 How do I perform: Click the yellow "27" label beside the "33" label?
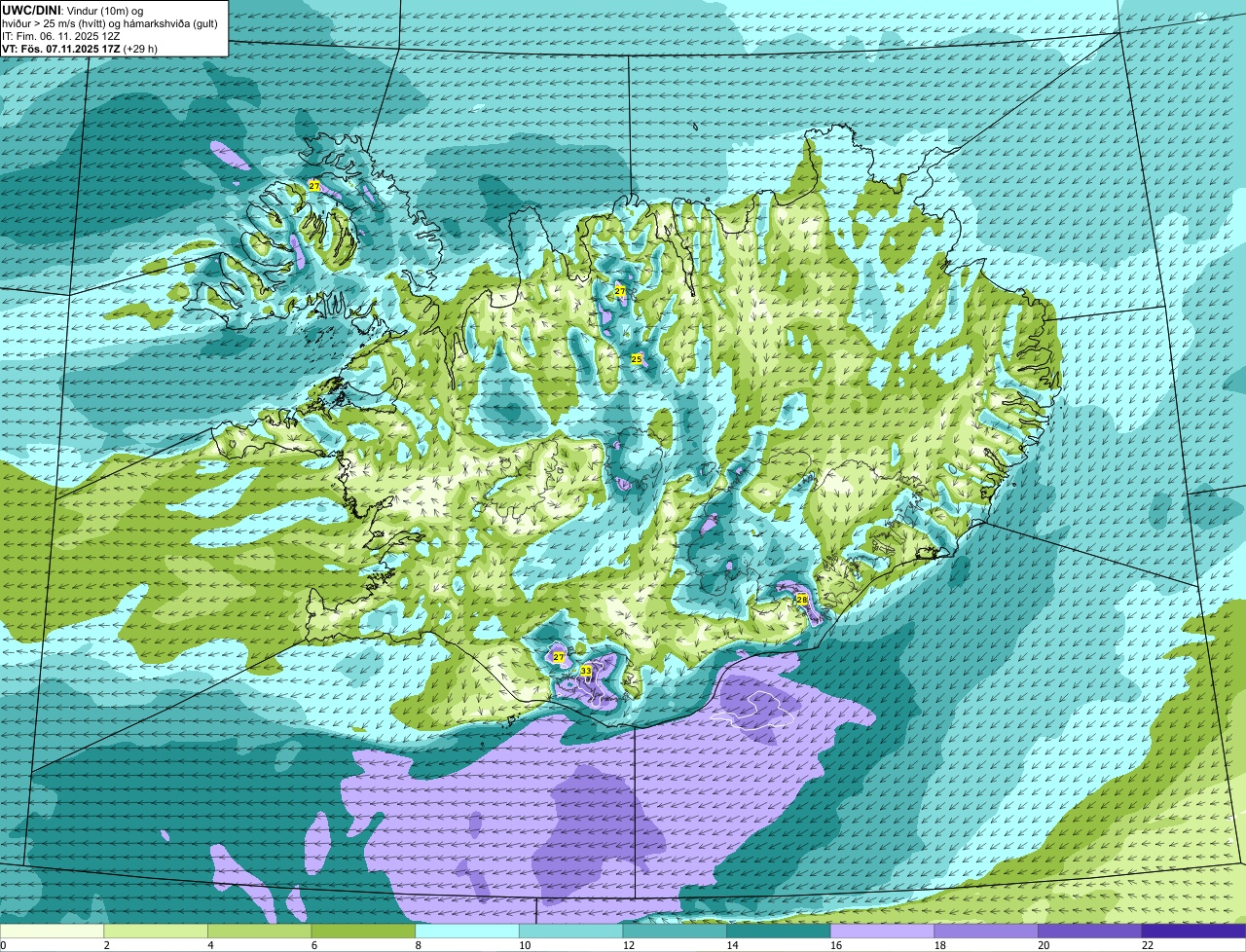(559, 657)
